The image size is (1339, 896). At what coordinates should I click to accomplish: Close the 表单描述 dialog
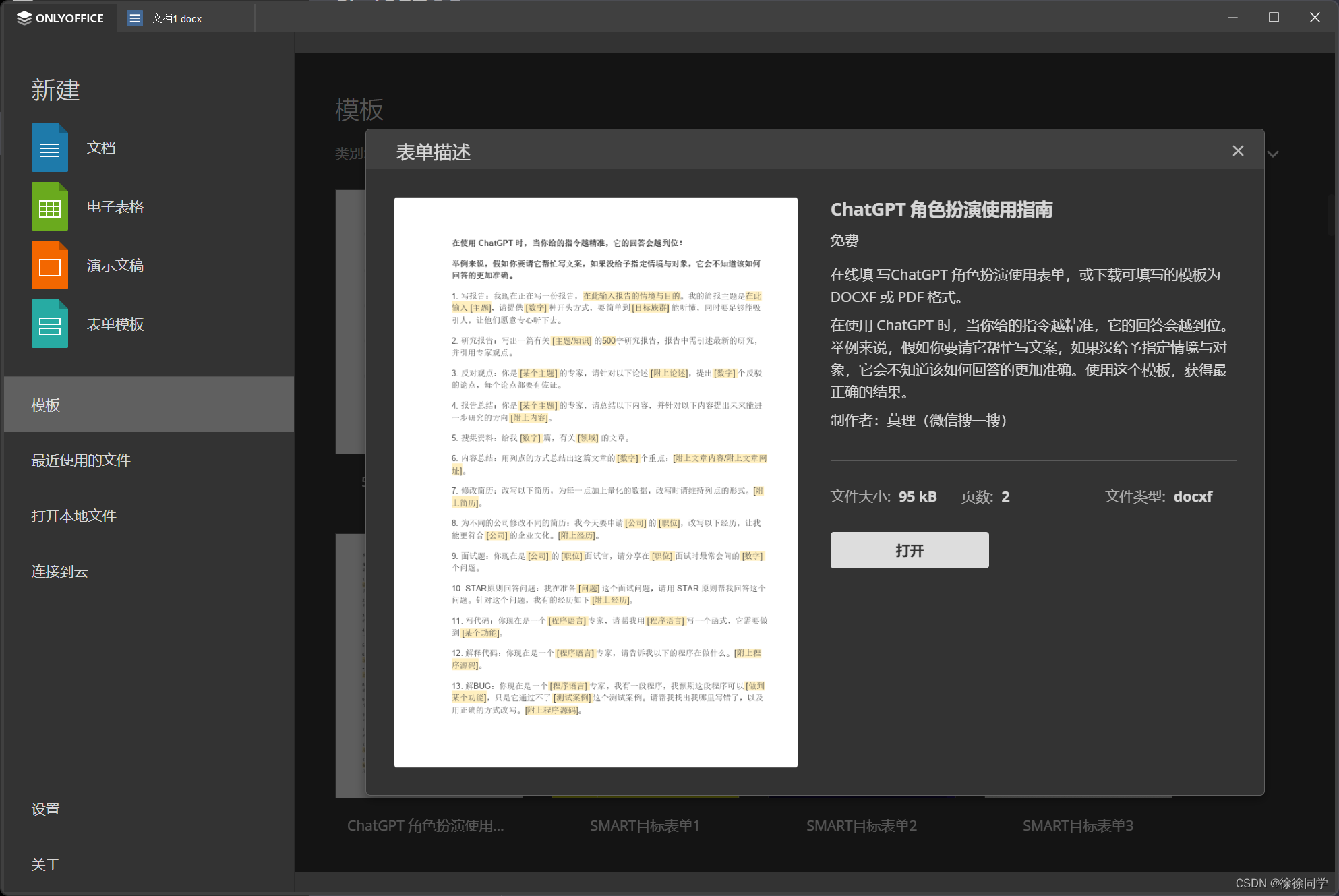[1238, 151]
